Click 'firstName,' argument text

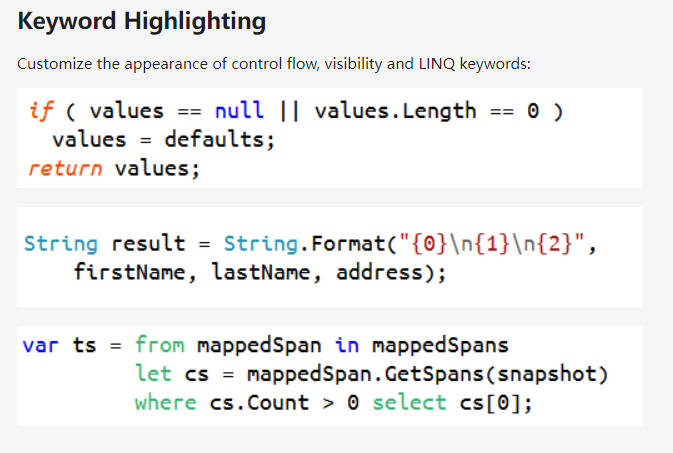(135, 272)
